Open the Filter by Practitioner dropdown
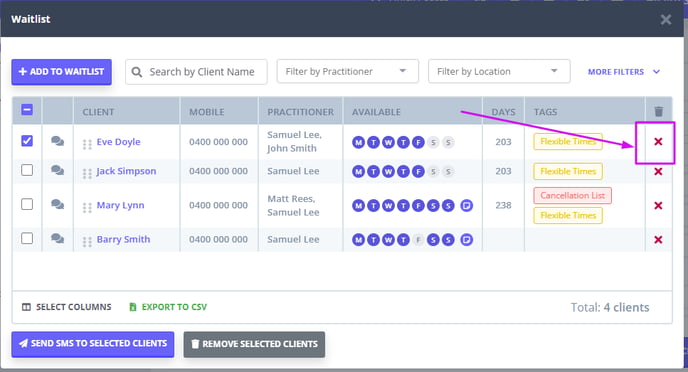 (348, 71)
